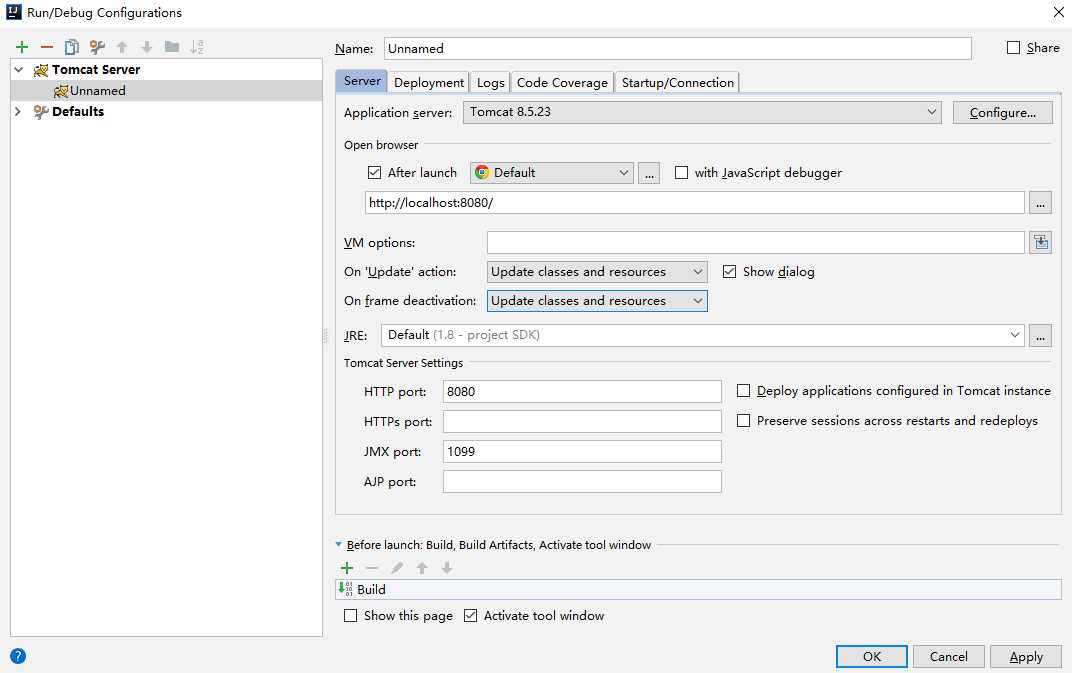This screenshot has height=673, width=1072.
Task: Click the JMX port field
Action: [x=582, y=451]
